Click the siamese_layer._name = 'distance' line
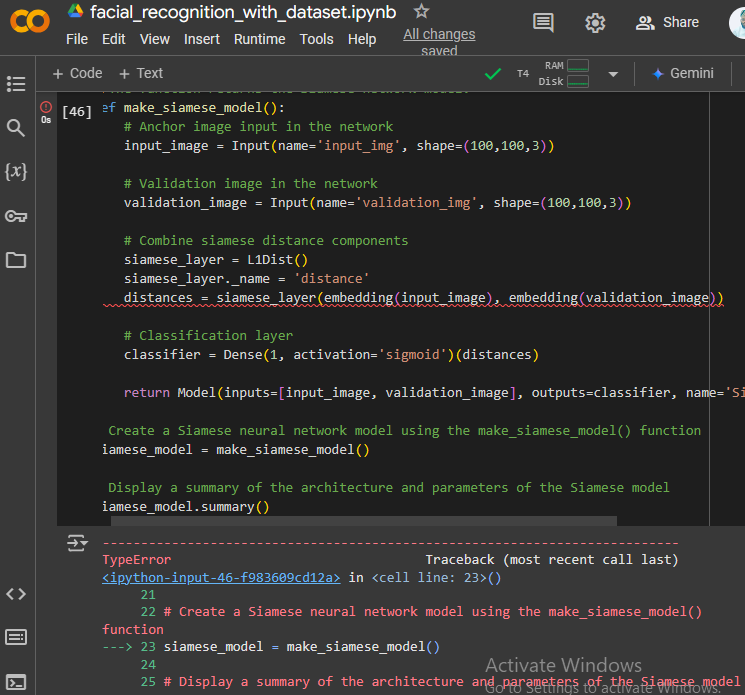The image size is (745, 695). [246, 278]
